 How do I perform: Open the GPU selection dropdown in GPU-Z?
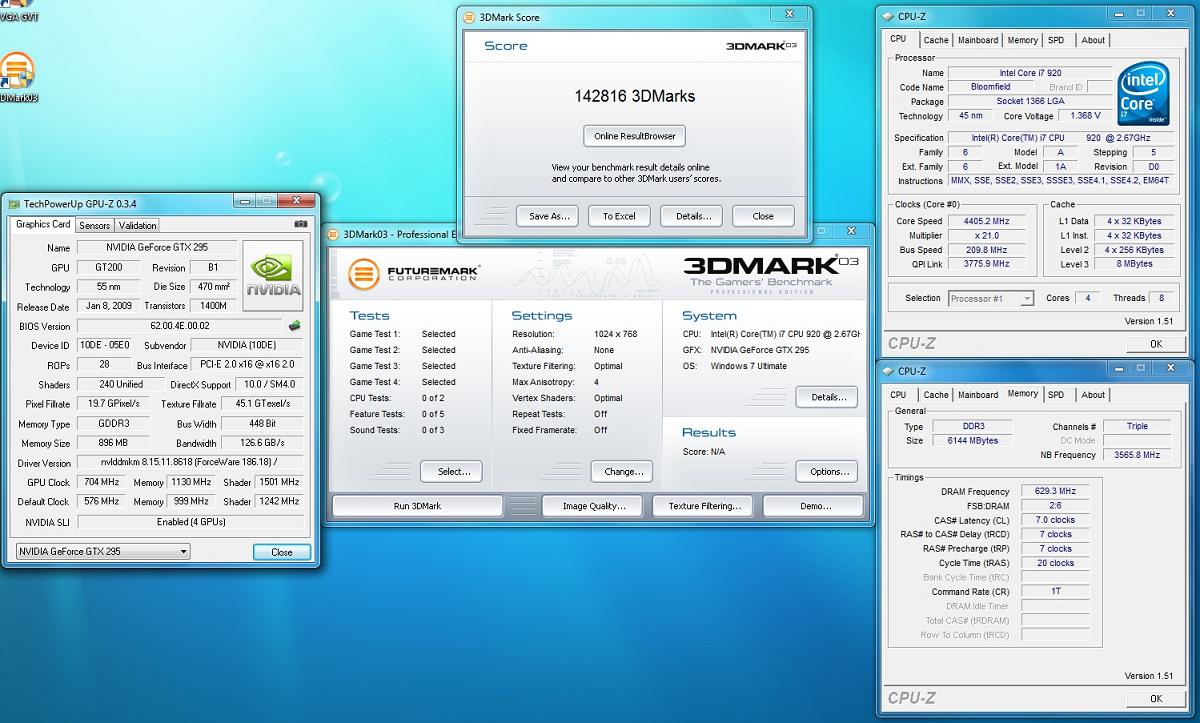[103, 551]
